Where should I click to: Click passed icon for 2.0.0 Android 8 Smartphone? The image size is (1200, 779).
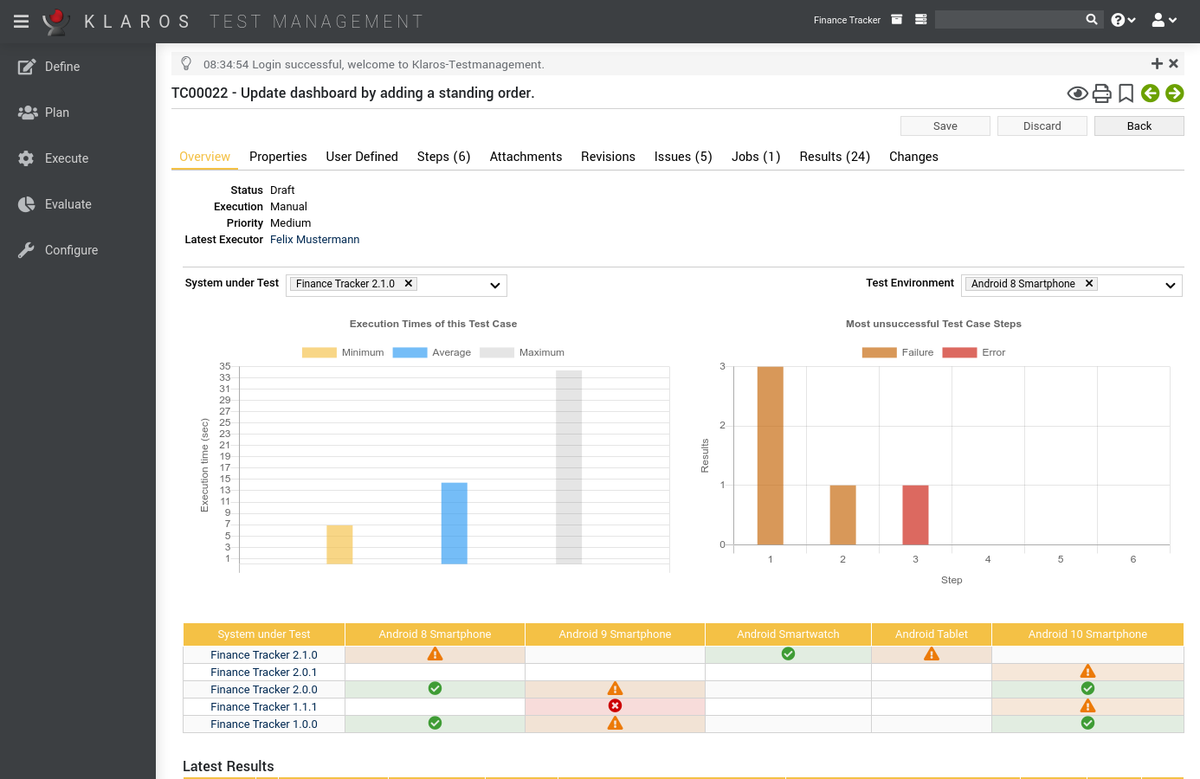[435, 689]
